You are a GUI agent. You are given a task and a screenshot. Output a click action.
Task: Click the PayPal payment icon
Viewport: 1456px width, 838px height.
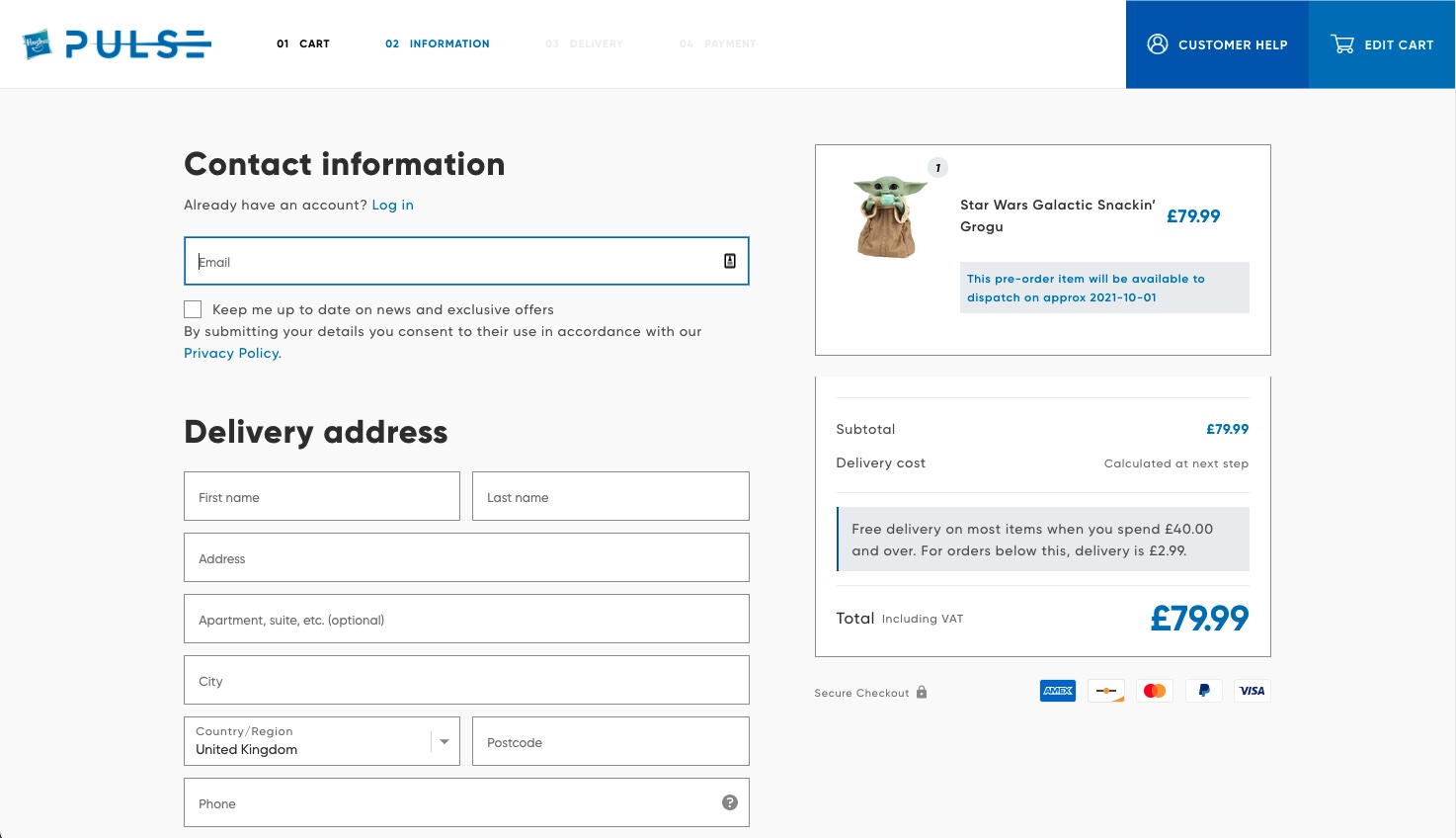(1203, 691)
